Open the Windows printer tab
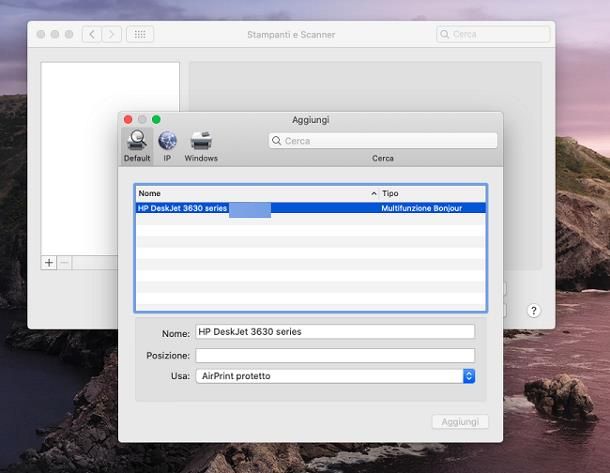The width and height of the screenshot is (610, 473). coord(201,146)
